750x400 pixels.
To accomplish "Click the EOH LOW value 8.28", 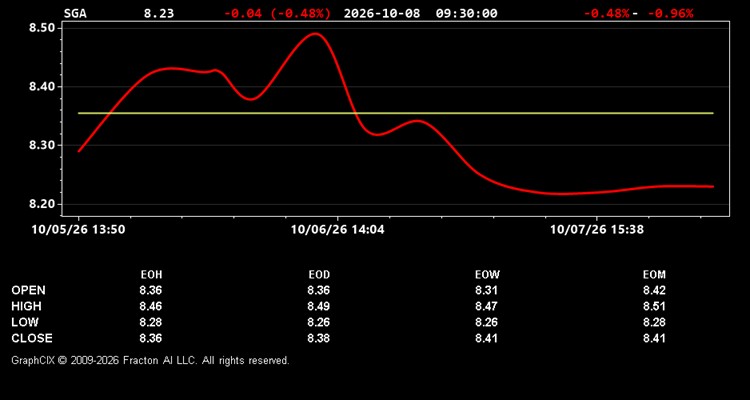I will tap(151, 322).
